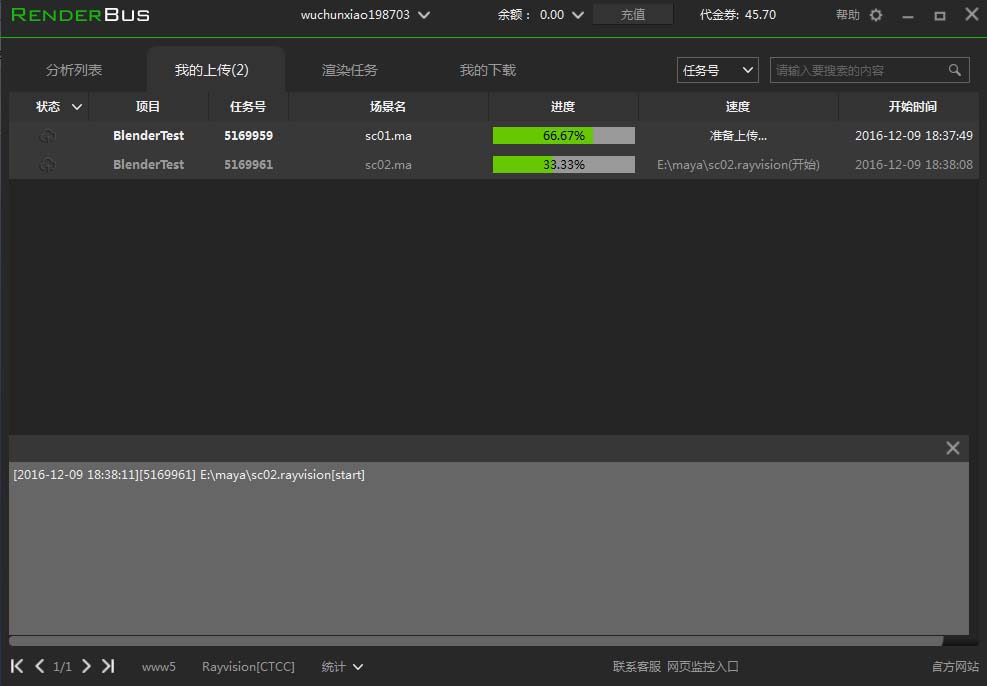Click 项目 column header
The width and height of the screenshot is (987, 686).
tap(148, 106)
